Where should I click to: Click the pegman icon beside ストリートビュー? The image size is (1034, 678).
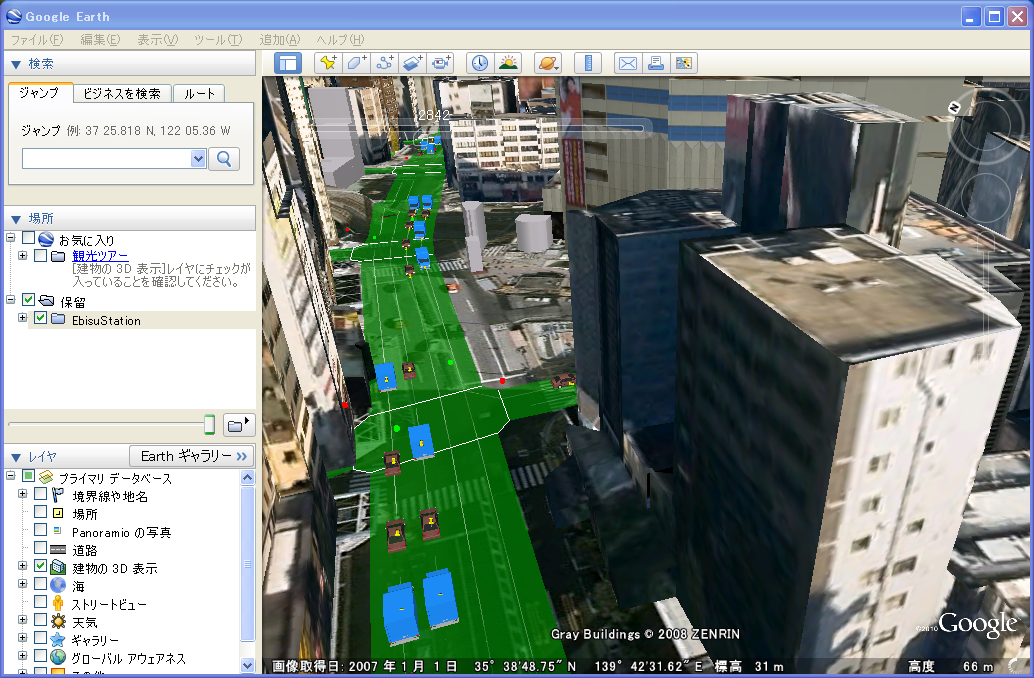coord(58,603)
